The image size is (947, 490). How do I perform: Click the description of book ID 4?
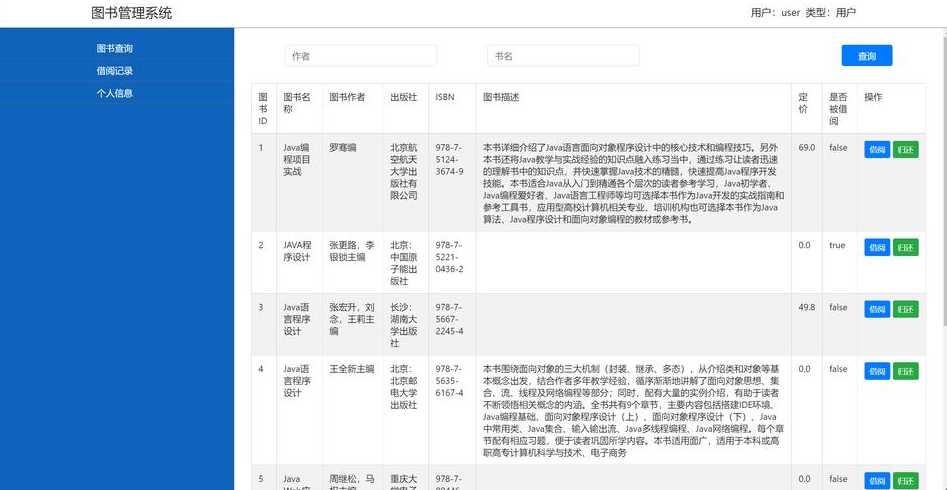[x=633, y=410]
